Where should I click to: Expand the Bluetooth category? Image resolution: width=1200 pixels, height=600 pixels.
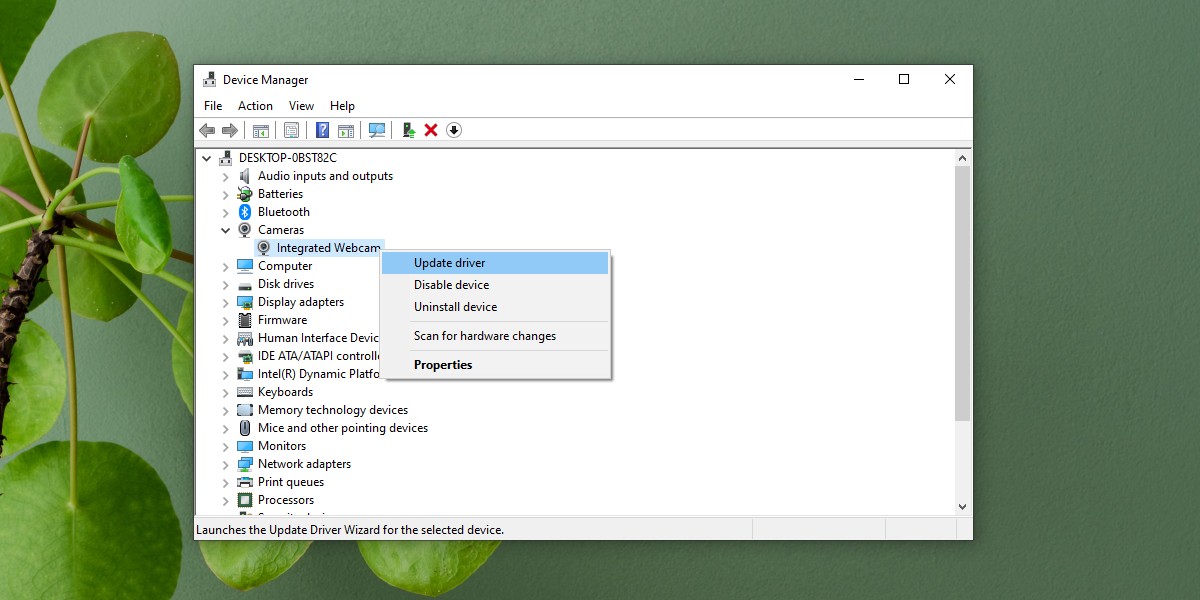[225, 211]
